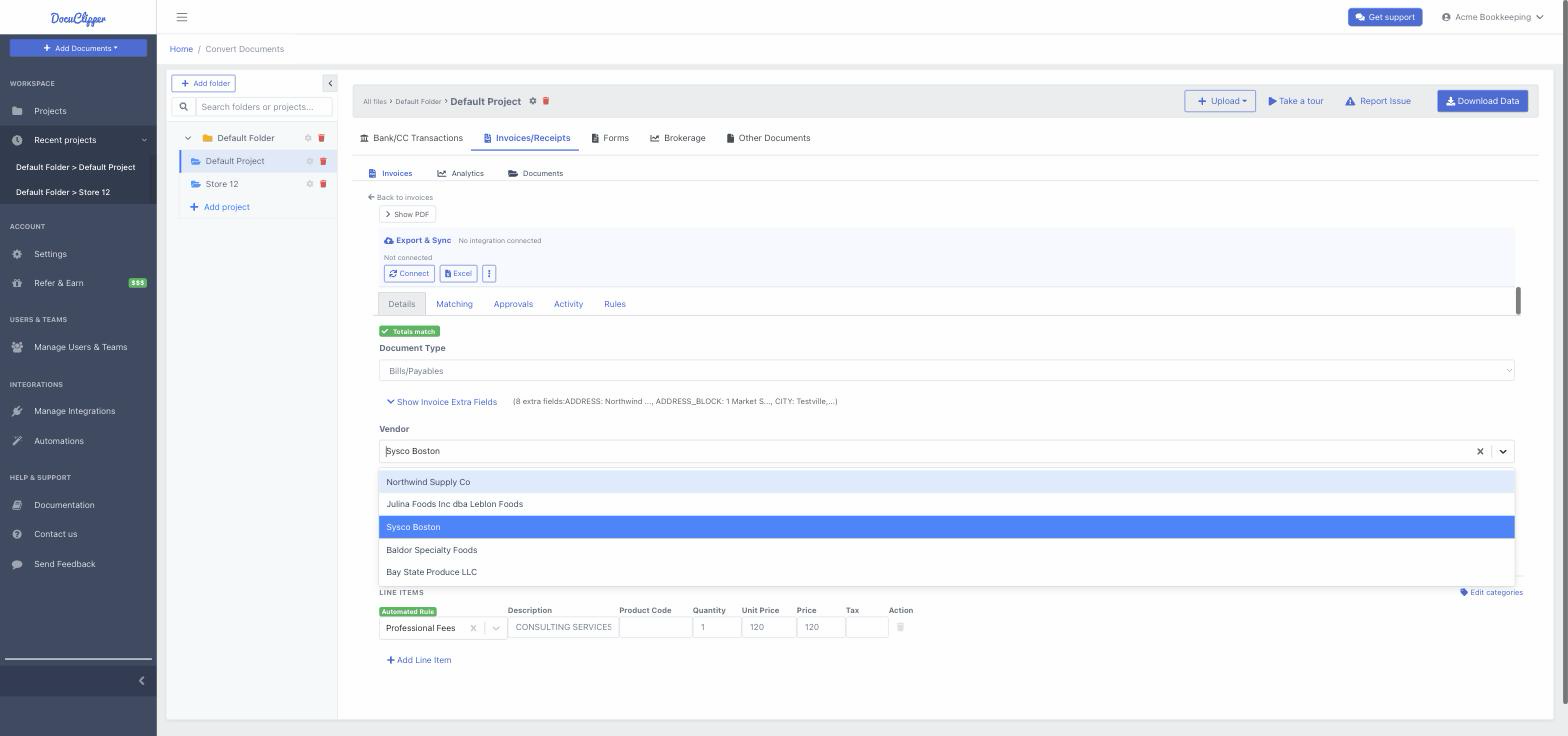The width and height of the screenshot is (1568, 736).
Task: Open Send Feedback in the sidebar
Action: [65, 564]
